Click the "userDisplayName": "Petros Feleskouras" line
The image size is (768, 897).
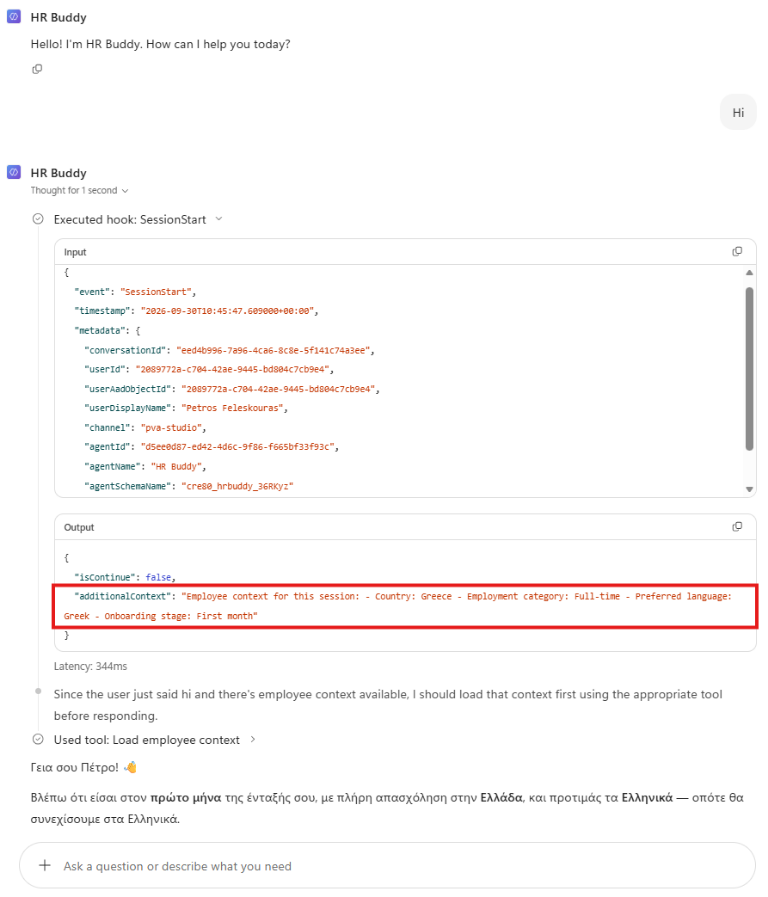coord(186,408)
